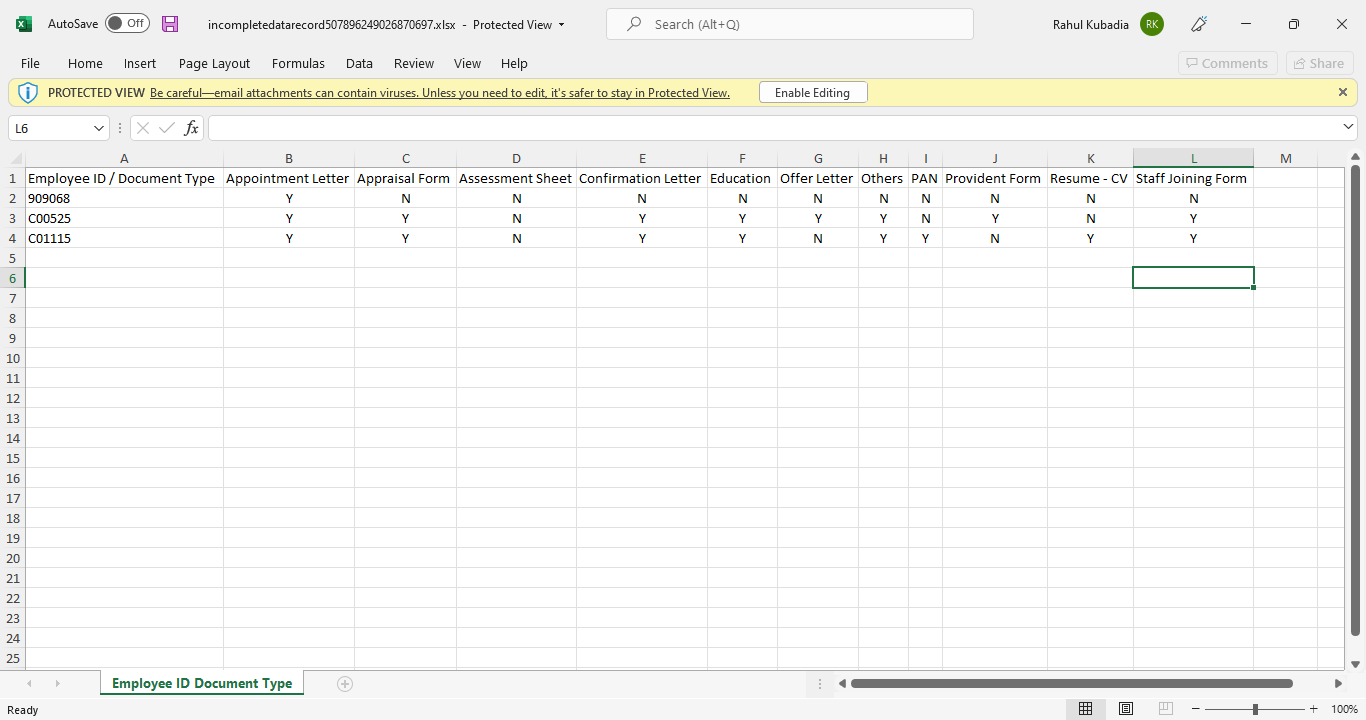The height and width of the screenshot is (720, 1366).
Task: Switch to Page Layout view in status bar
Action: point(1125,708)
